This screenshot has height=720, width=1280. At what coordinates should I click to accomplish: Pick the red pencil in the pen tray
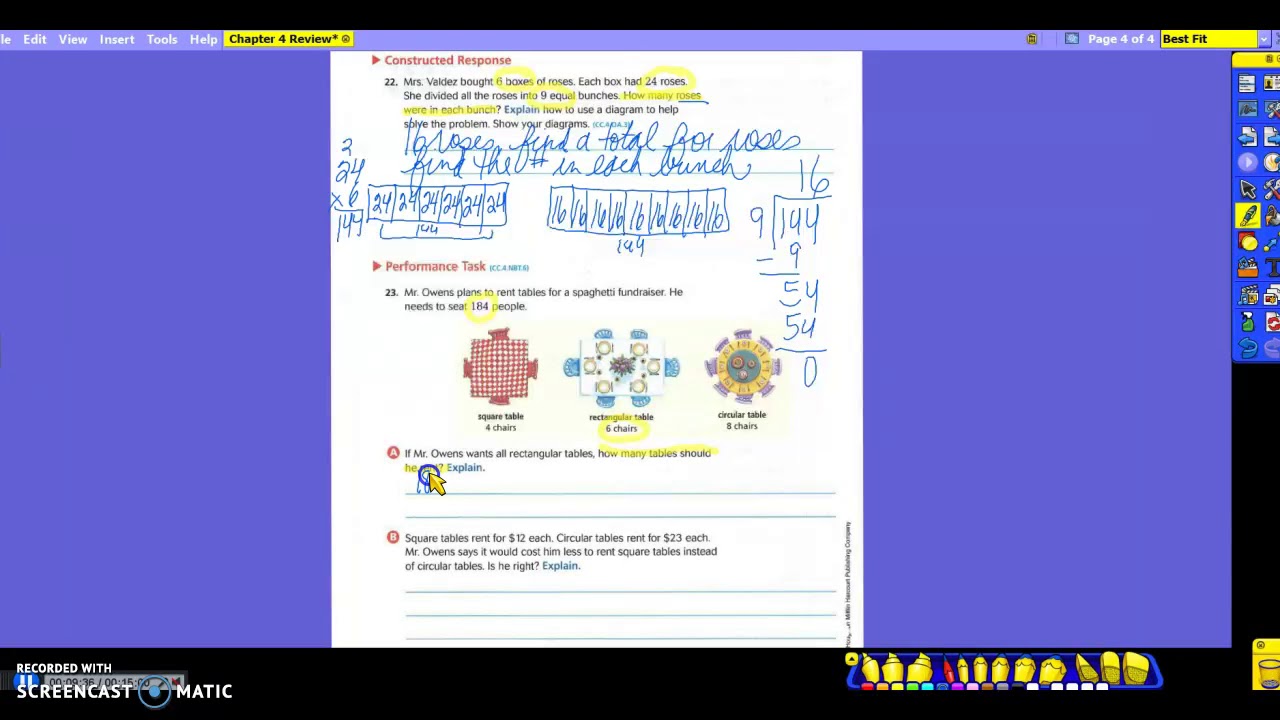point(949,671)
